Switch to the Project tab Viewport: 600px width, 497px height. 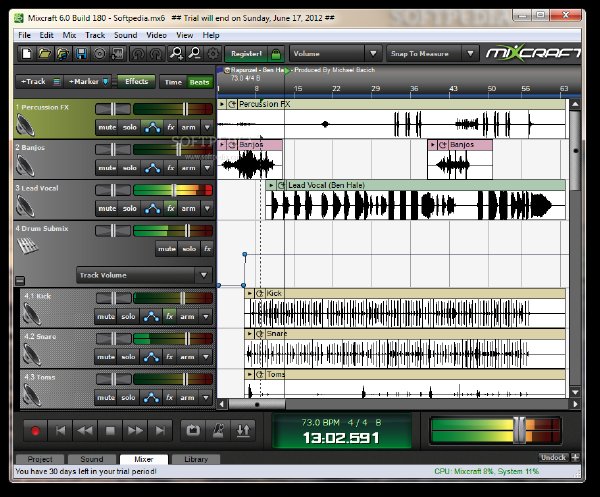pyautogui.click(x=40, y=459)
